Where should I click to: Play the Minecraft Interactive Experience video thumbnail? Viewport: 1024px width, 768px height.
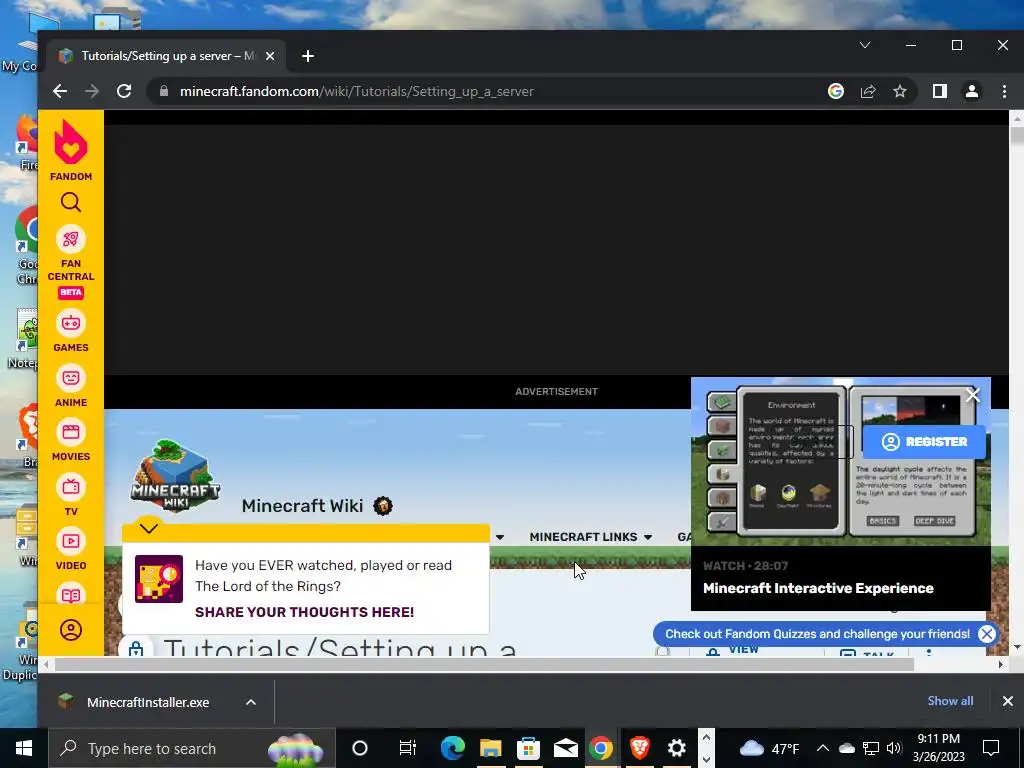840,461
